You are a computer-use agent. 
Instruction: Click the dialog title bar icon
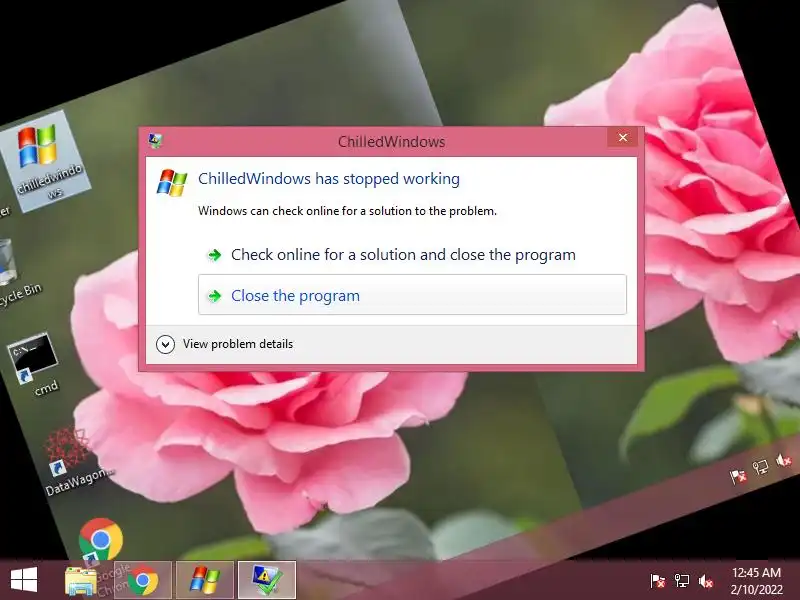pyautogui.click(x=155, y=140)
